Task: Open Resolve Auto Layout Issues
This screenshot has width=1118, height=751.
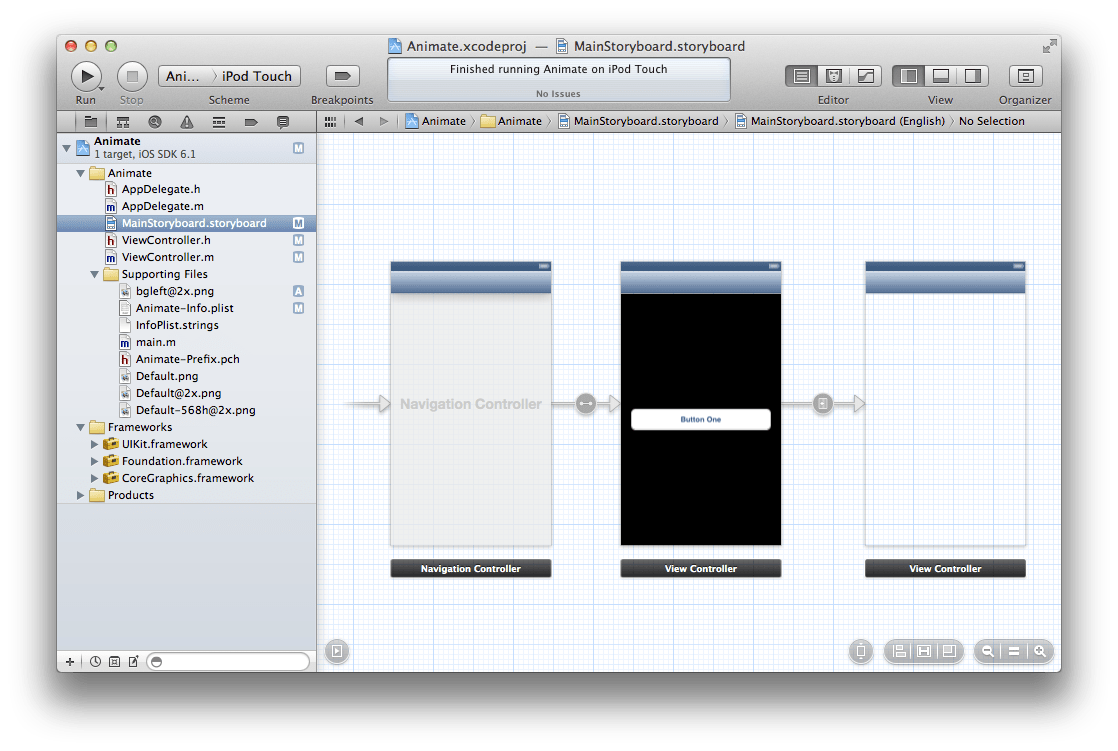Action: tap(949, 651)
